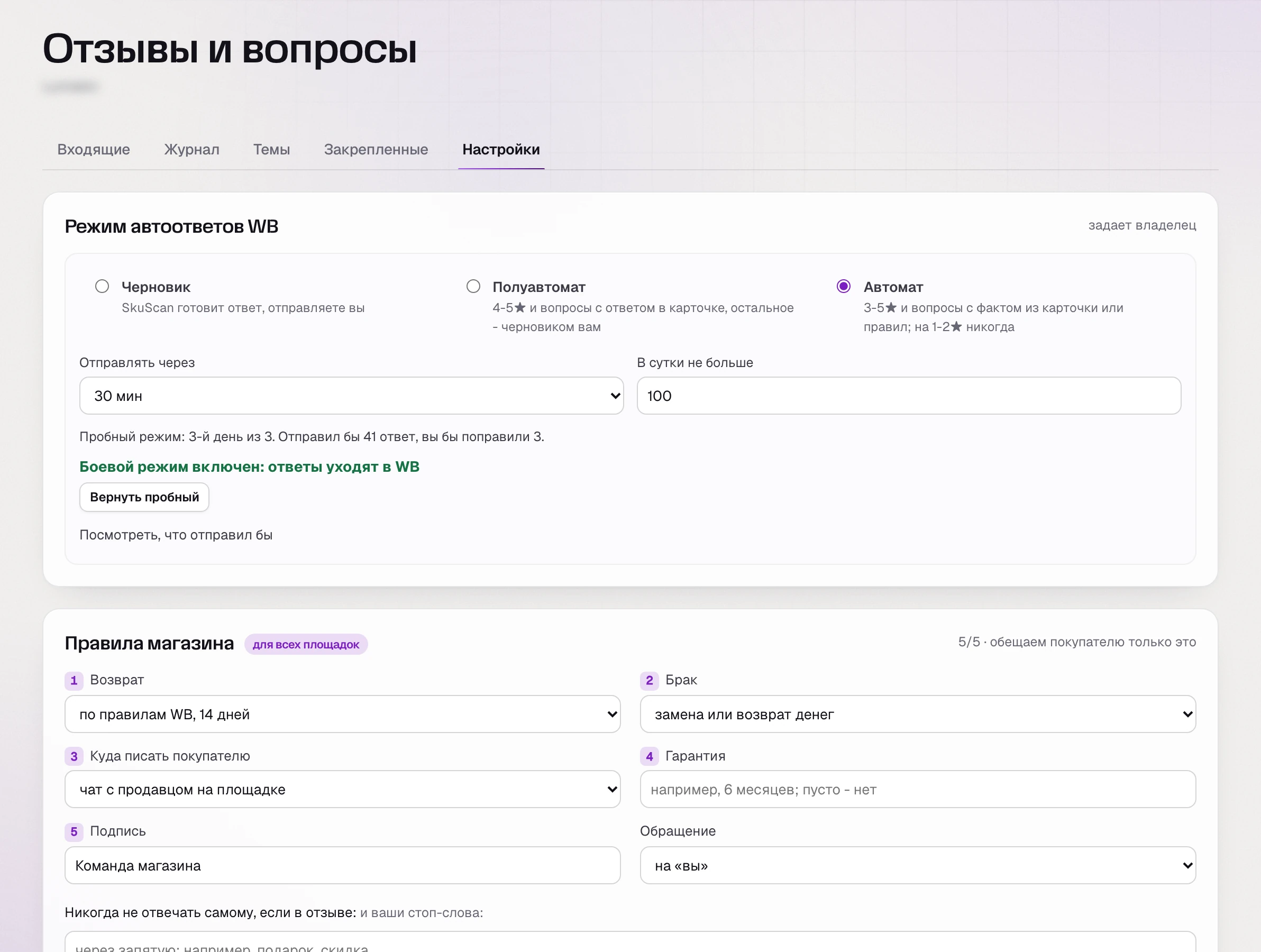Click the number 5 badge beside Подпись

click(x=74, y=832)
